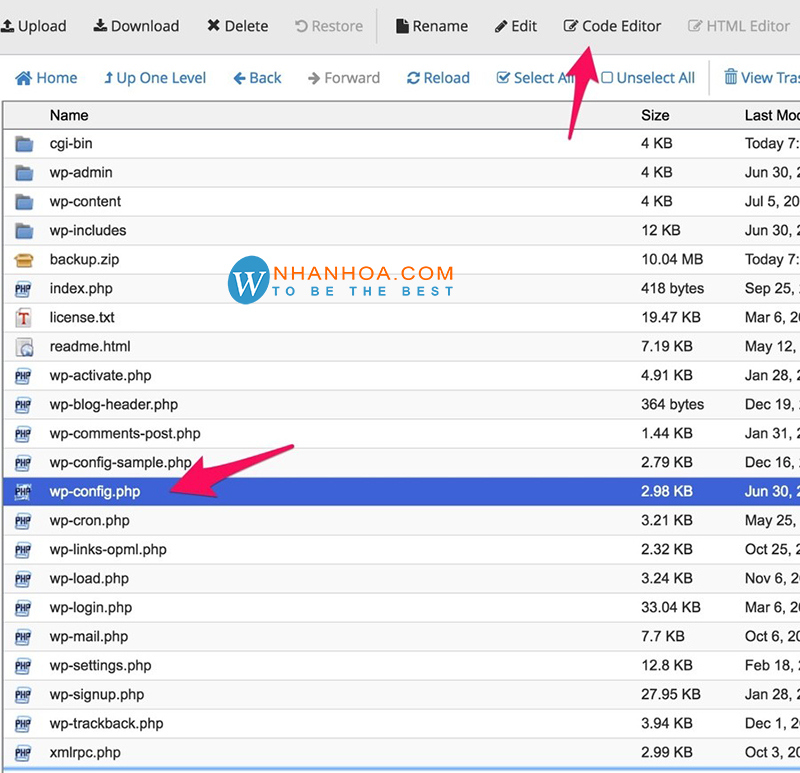
Task: Select the xmlrpc.php file icon
Action: (x=23, y=753)
